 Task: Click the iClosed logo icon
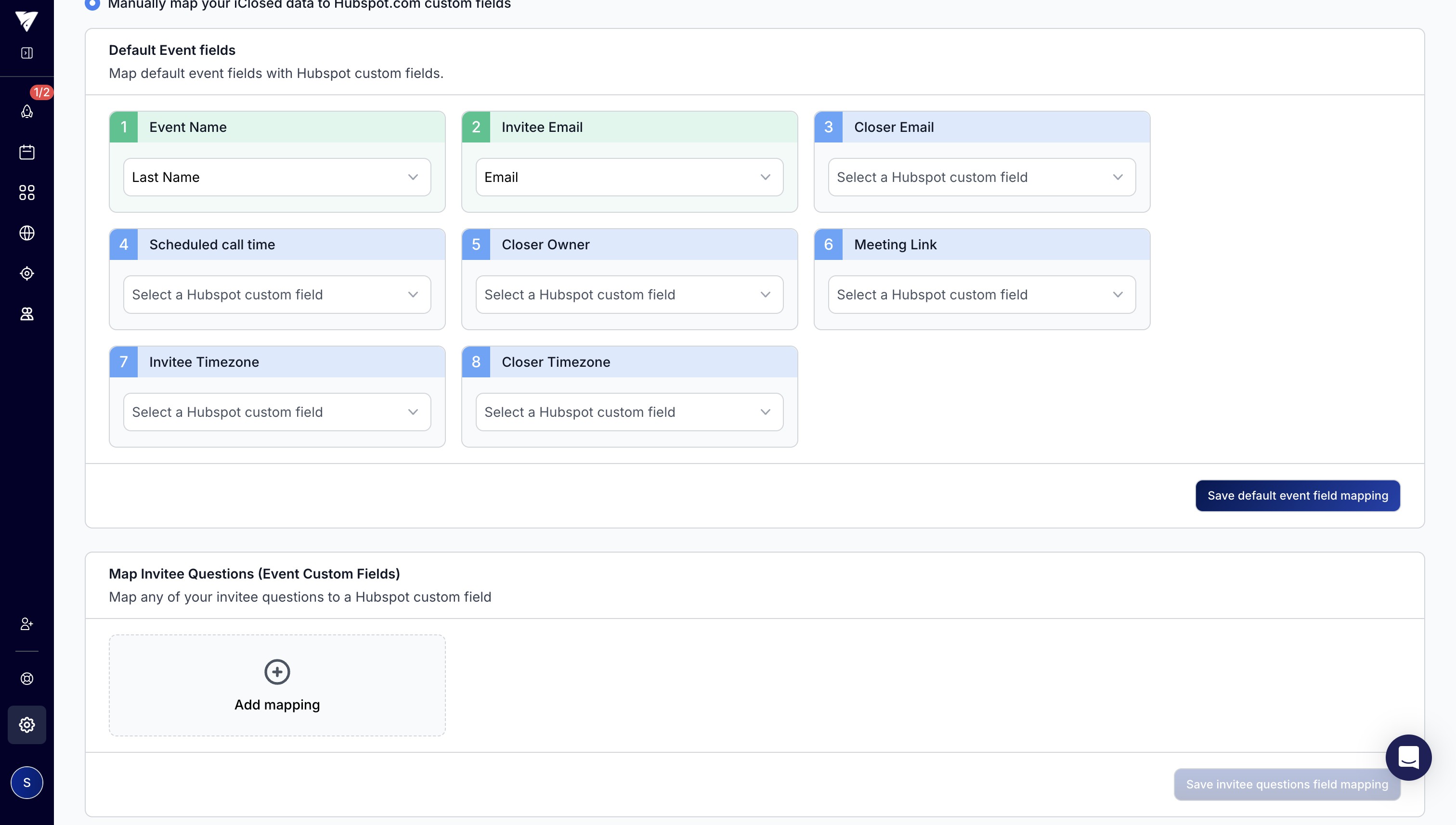(x=26, y=21)
